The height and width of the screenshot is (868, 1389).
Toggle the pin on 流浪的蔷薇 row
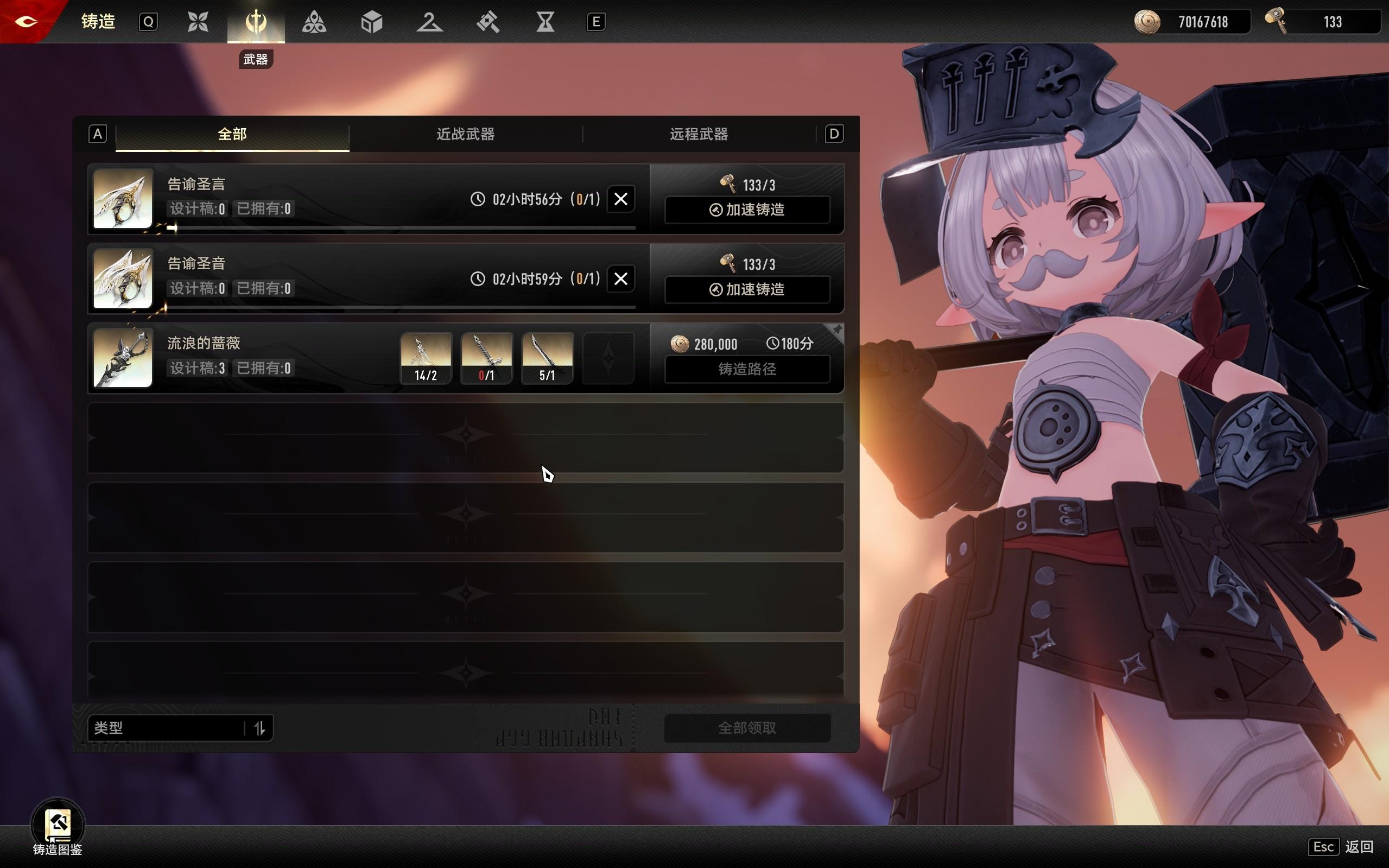(x=836, y=330)
